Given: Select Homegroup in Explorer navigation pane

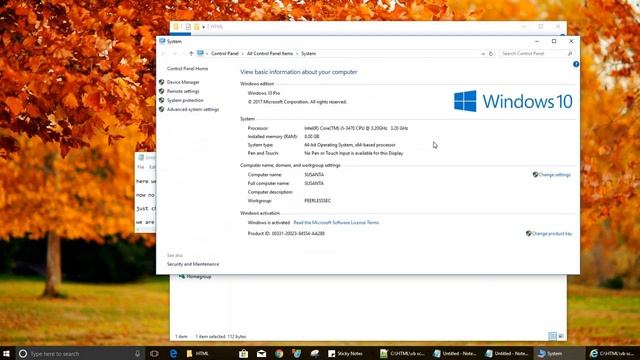Looking at the screenshot, I should [198, 277].
